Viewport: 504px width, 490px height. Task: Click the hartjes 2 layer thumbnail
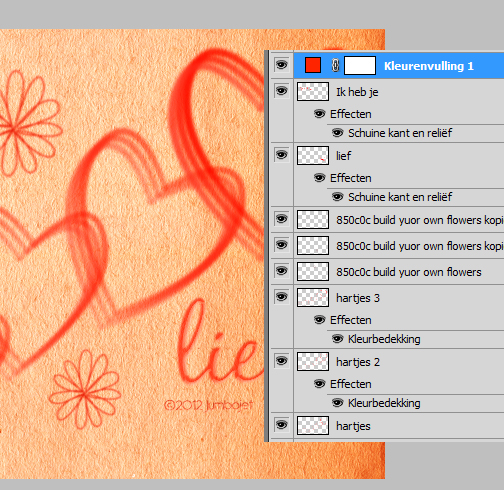point(313,361)
